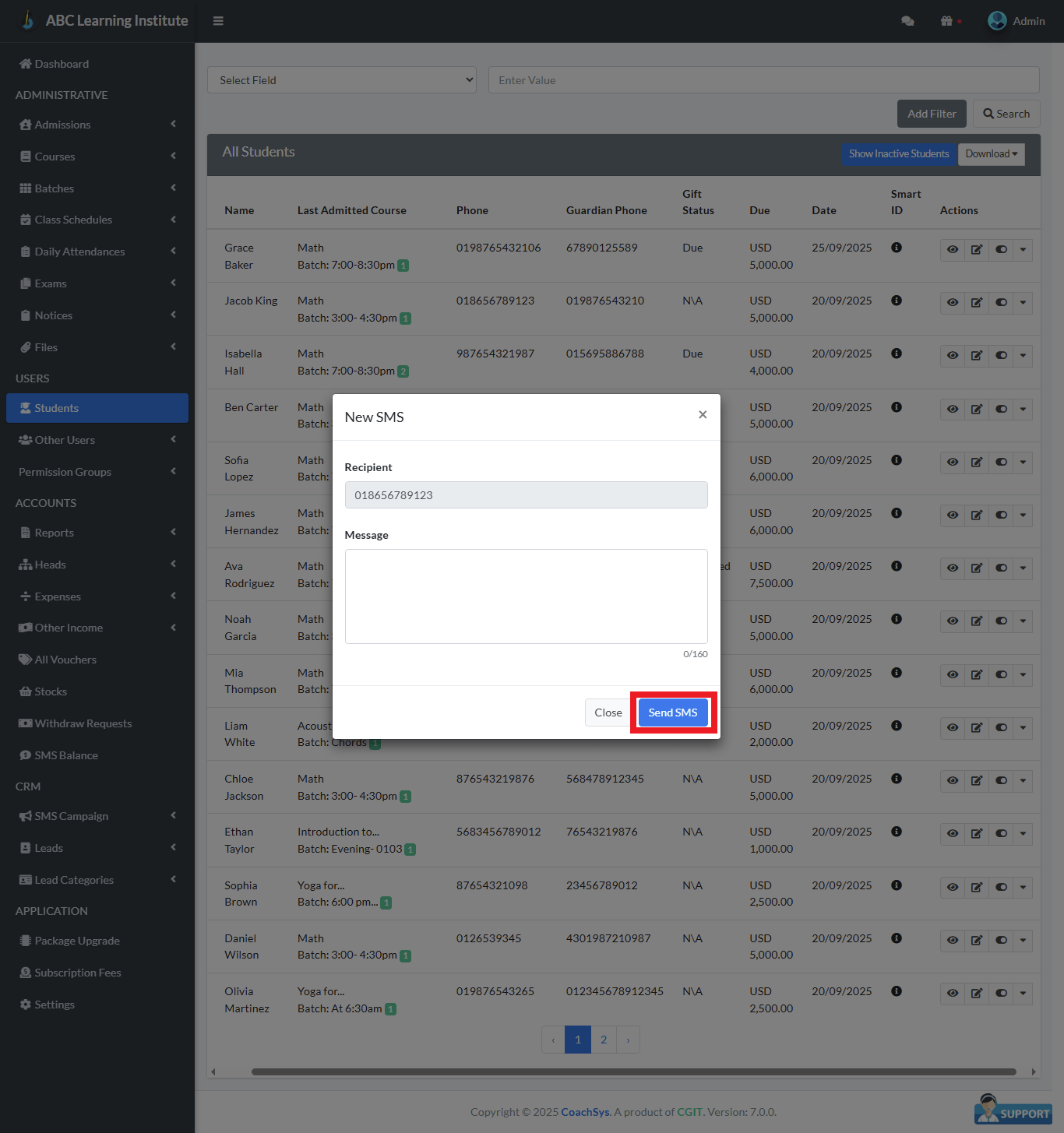Image resolution: width=1064 pixels, height=1133 pixels.
Task: Open SMS Balance in the sidebar
Action: coord(66,755)
